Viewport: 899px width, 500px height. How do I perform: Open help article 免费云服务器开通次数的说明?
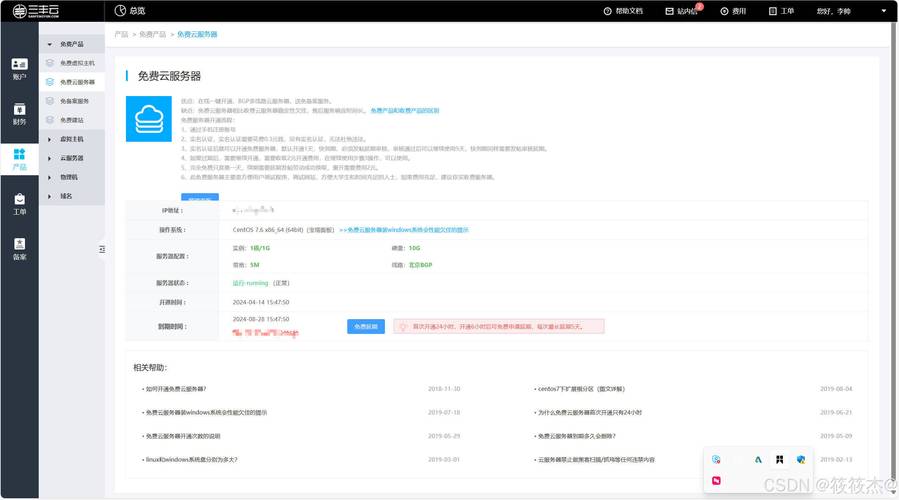182,436
